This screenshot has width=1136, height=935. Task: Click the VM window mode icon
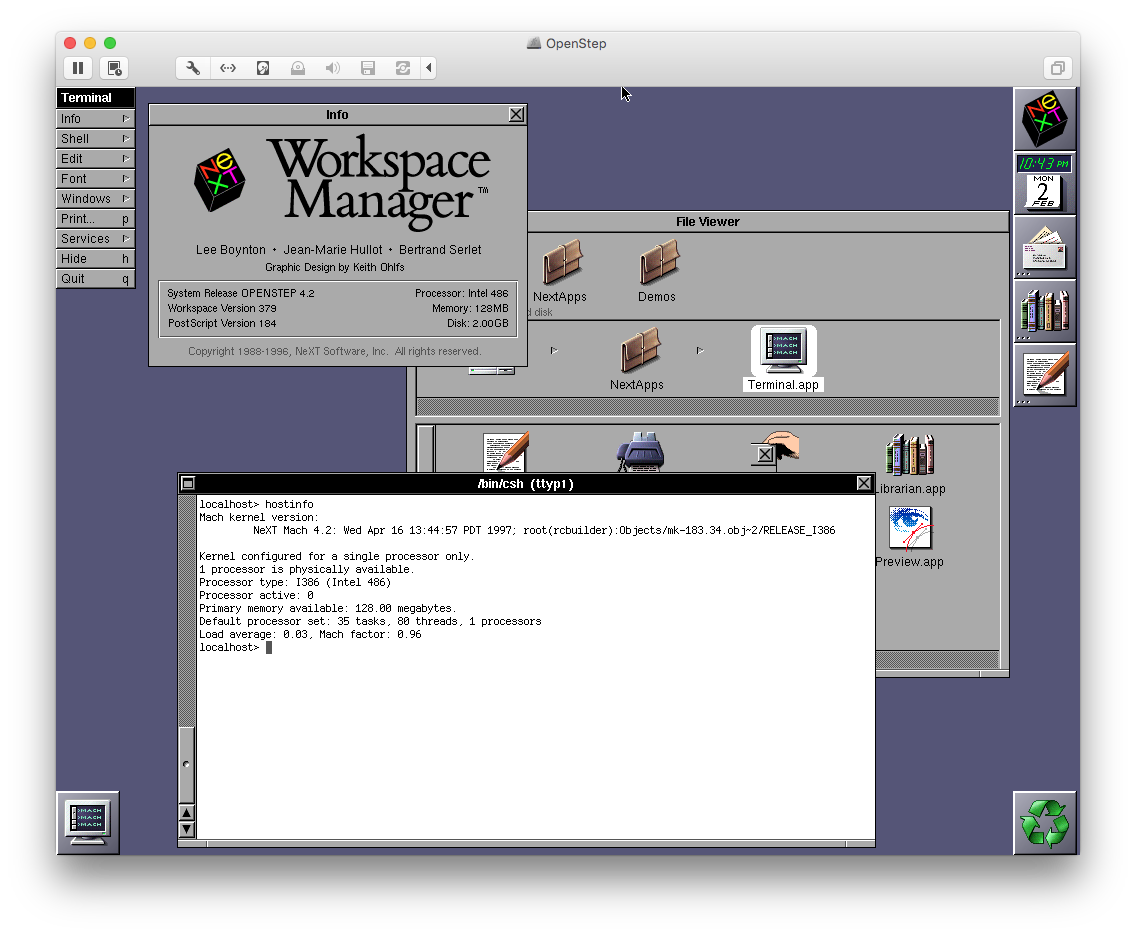[x=1058, y=68]
